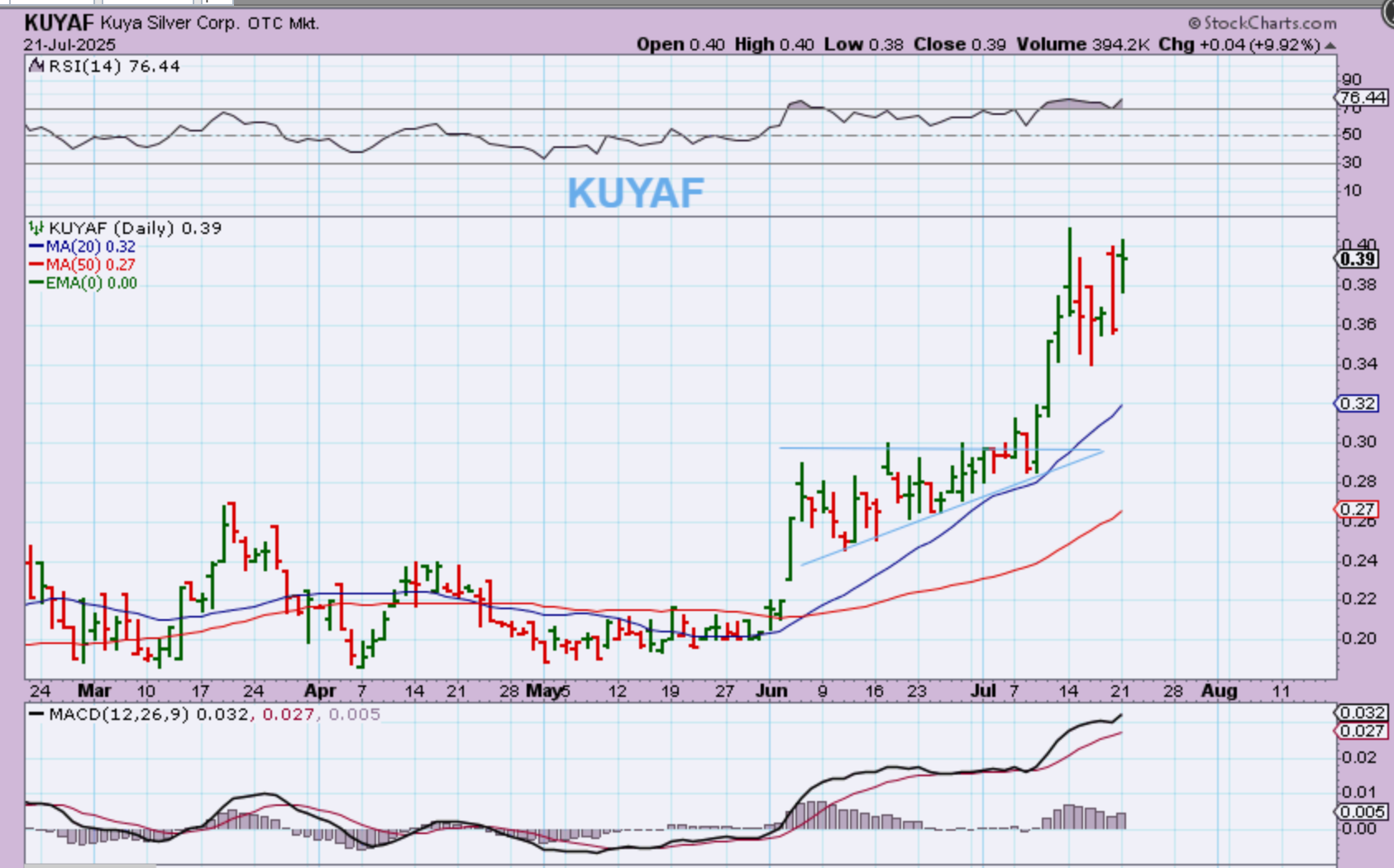Viewport: 1394px width, 868px height.
Task: Click the "May" month label on the date axis
Action: (x=543, y=690)
